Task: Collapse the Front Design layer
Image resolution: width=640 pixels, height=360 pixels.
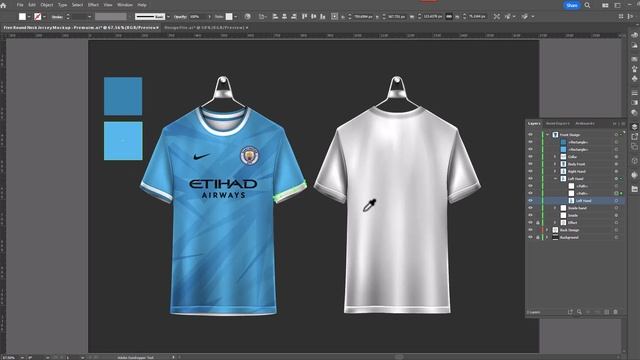Action: pyautogui.click(x=547, y=135)
